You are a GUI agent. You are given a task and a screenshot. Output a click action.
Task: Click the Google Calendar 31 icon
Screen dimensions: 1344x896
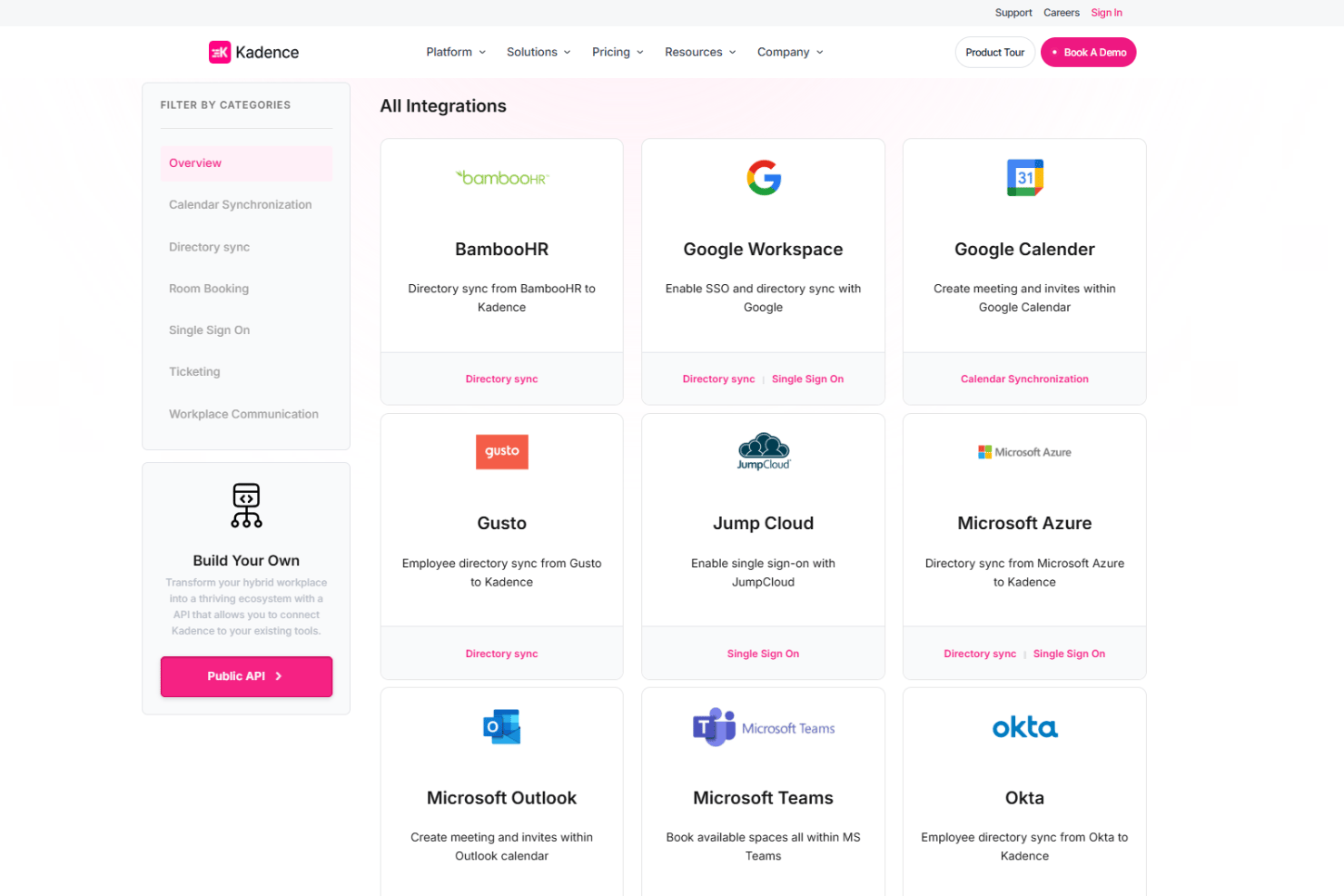[1024, 178]
